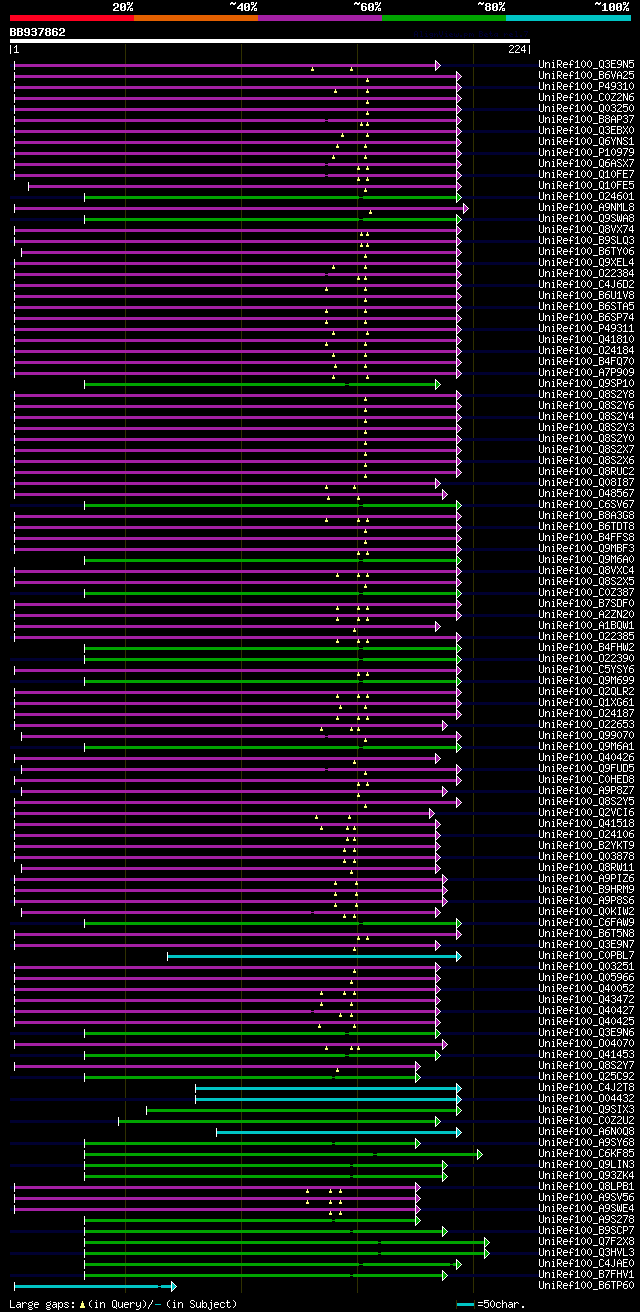The height and width of the screenshot is (1312, 640).
Task: Select hit label UniRef100_Q7F2X8
Action: coord(586,1241)
